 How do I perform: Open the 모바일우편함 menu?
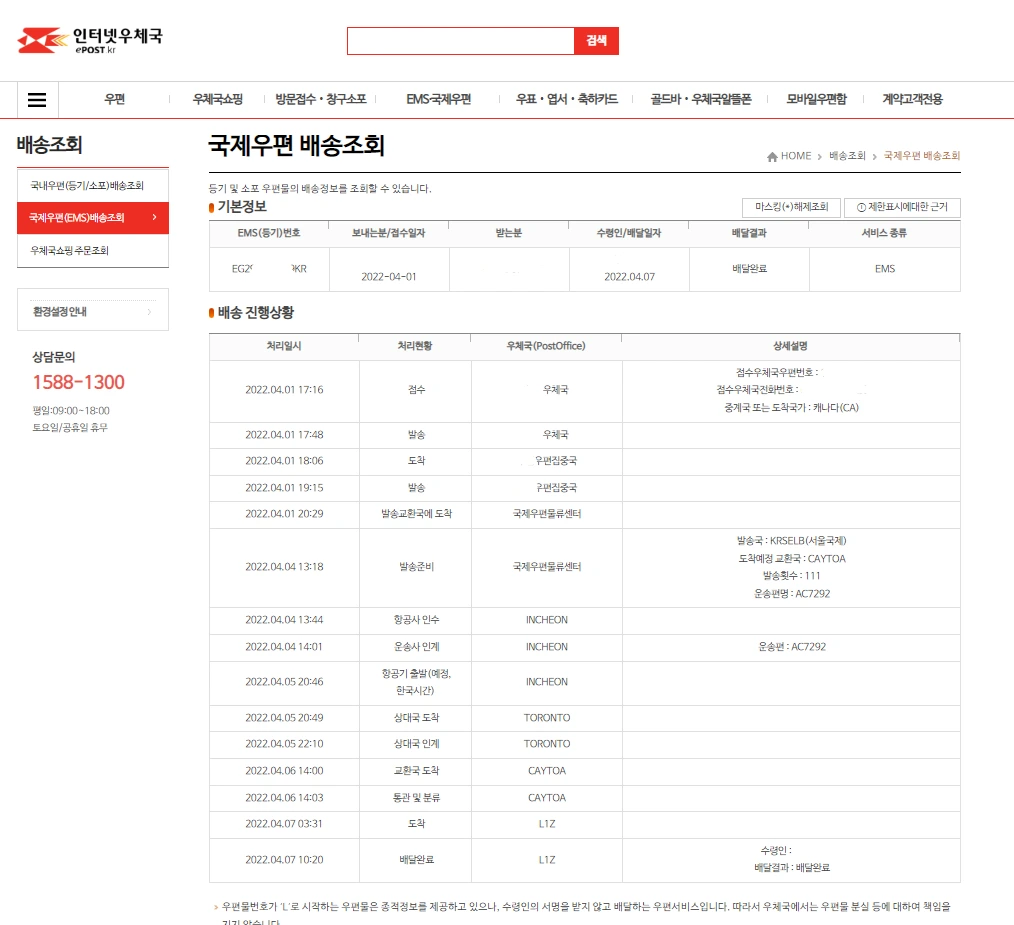pos(816,99)
